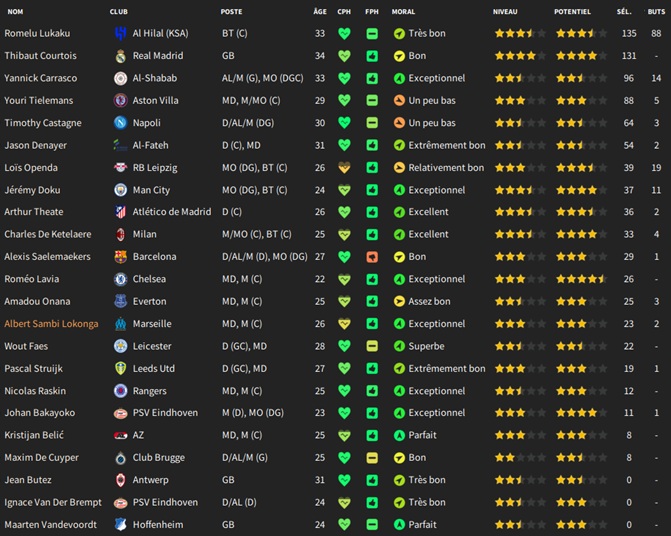Open Romelu Lukaku's player profile
Image resolution: width=671 pixels, height=536 pixels.
(37, 33)
